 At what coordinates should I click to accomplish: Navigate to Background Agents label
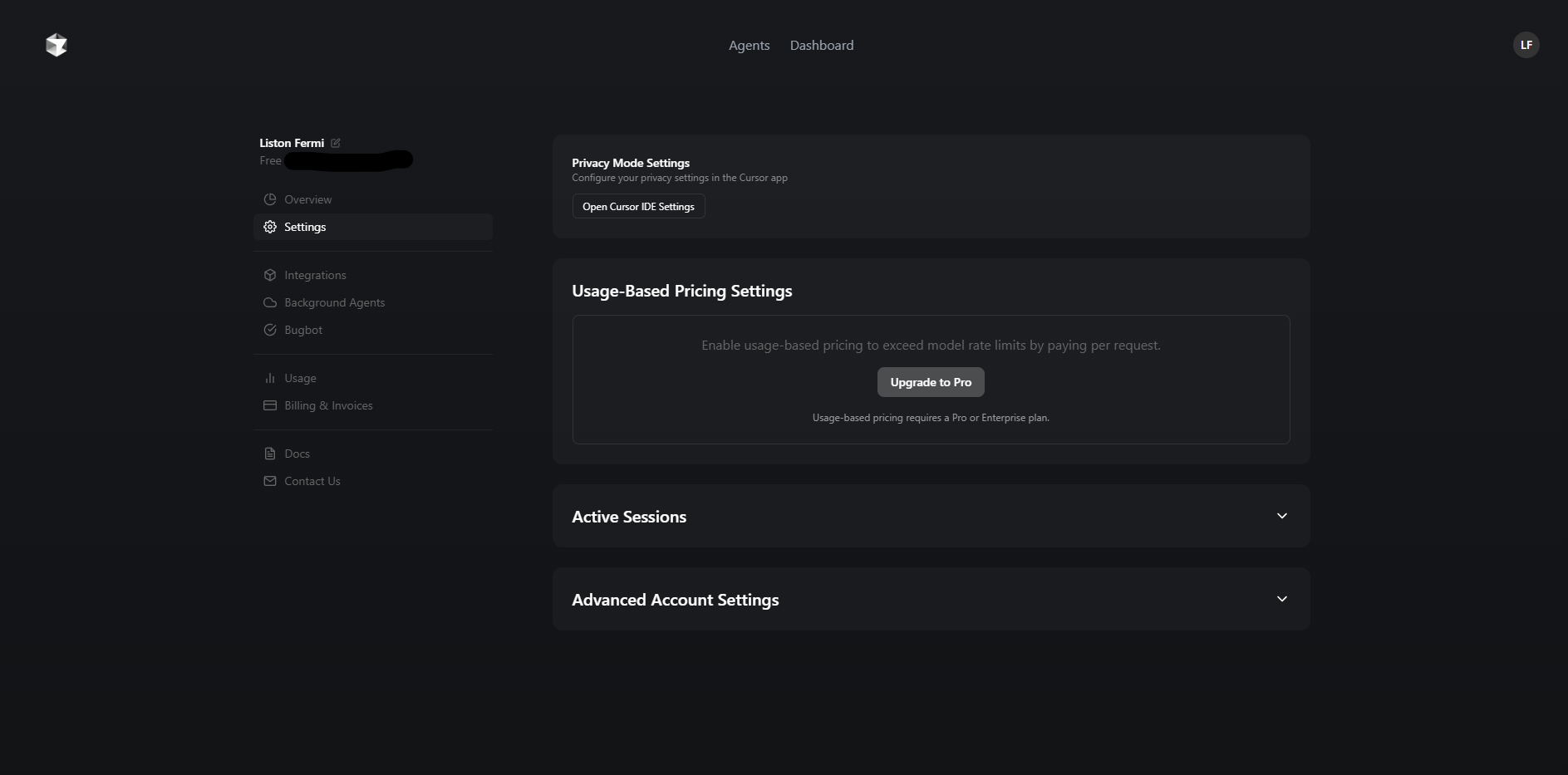click(335, 302)
